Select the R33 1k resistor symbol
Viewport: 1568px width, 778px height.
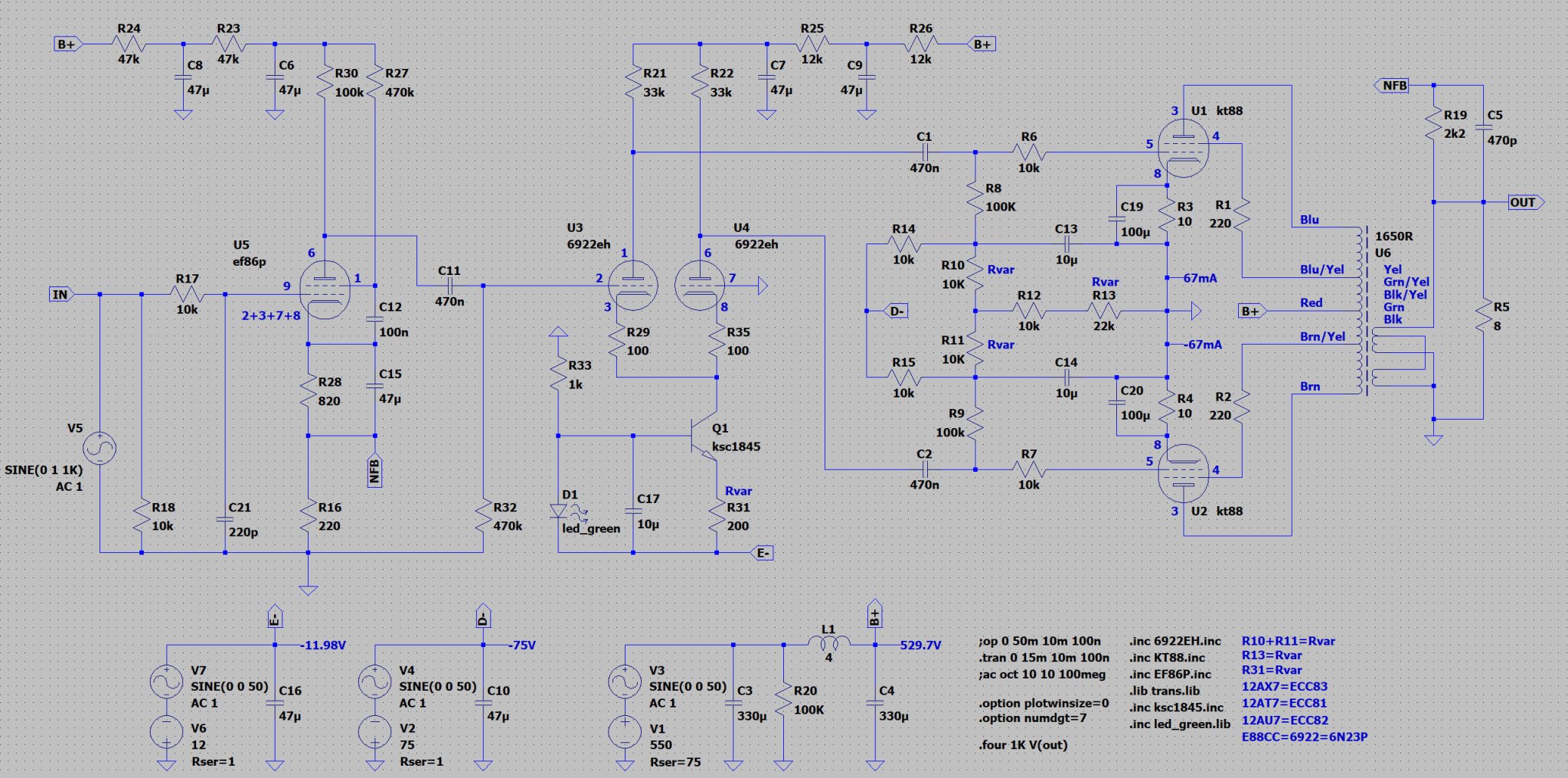tap(558, 374)
